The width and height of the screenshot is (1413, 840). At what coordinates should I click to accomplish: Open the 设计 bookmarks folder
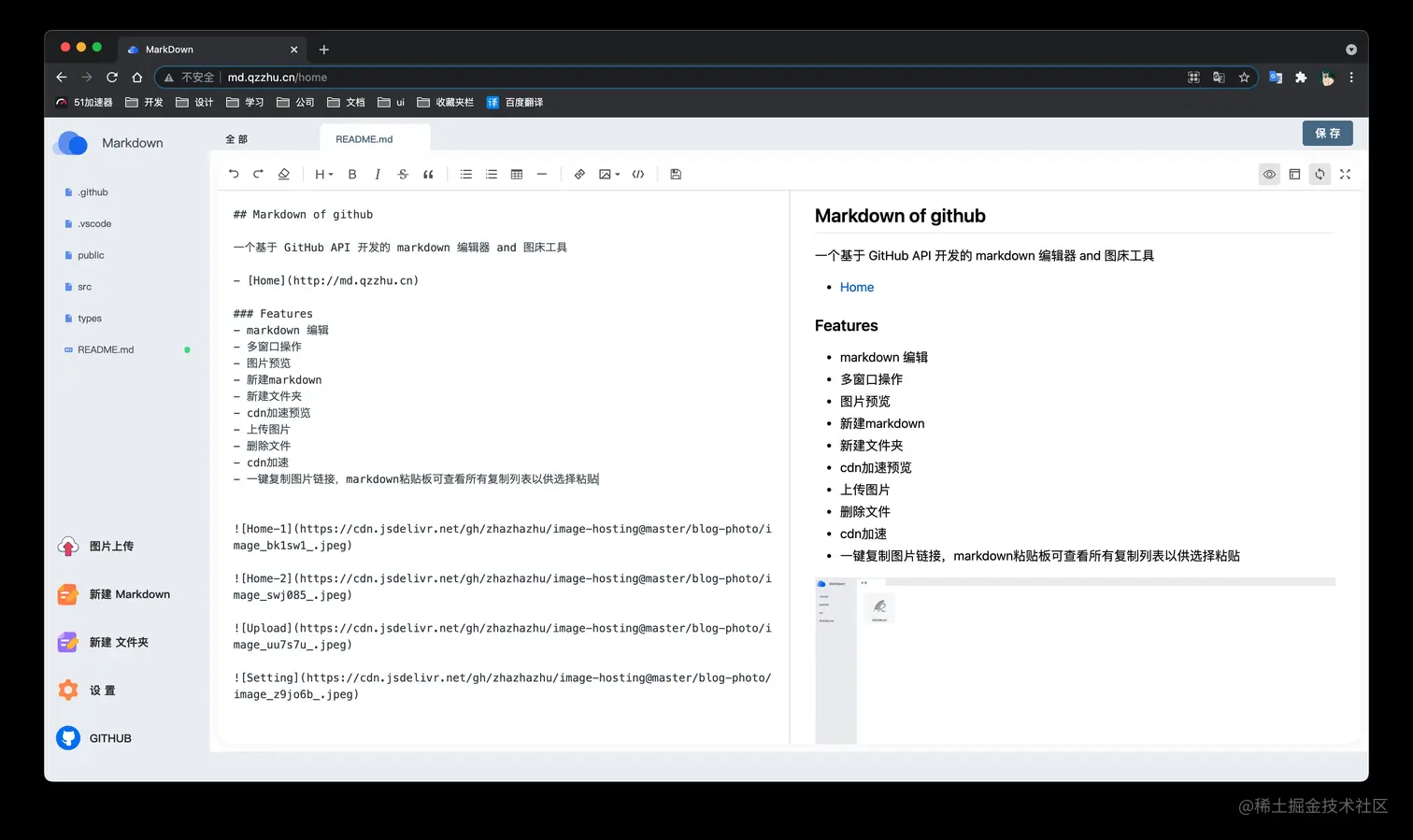click(x=194, y=103)
